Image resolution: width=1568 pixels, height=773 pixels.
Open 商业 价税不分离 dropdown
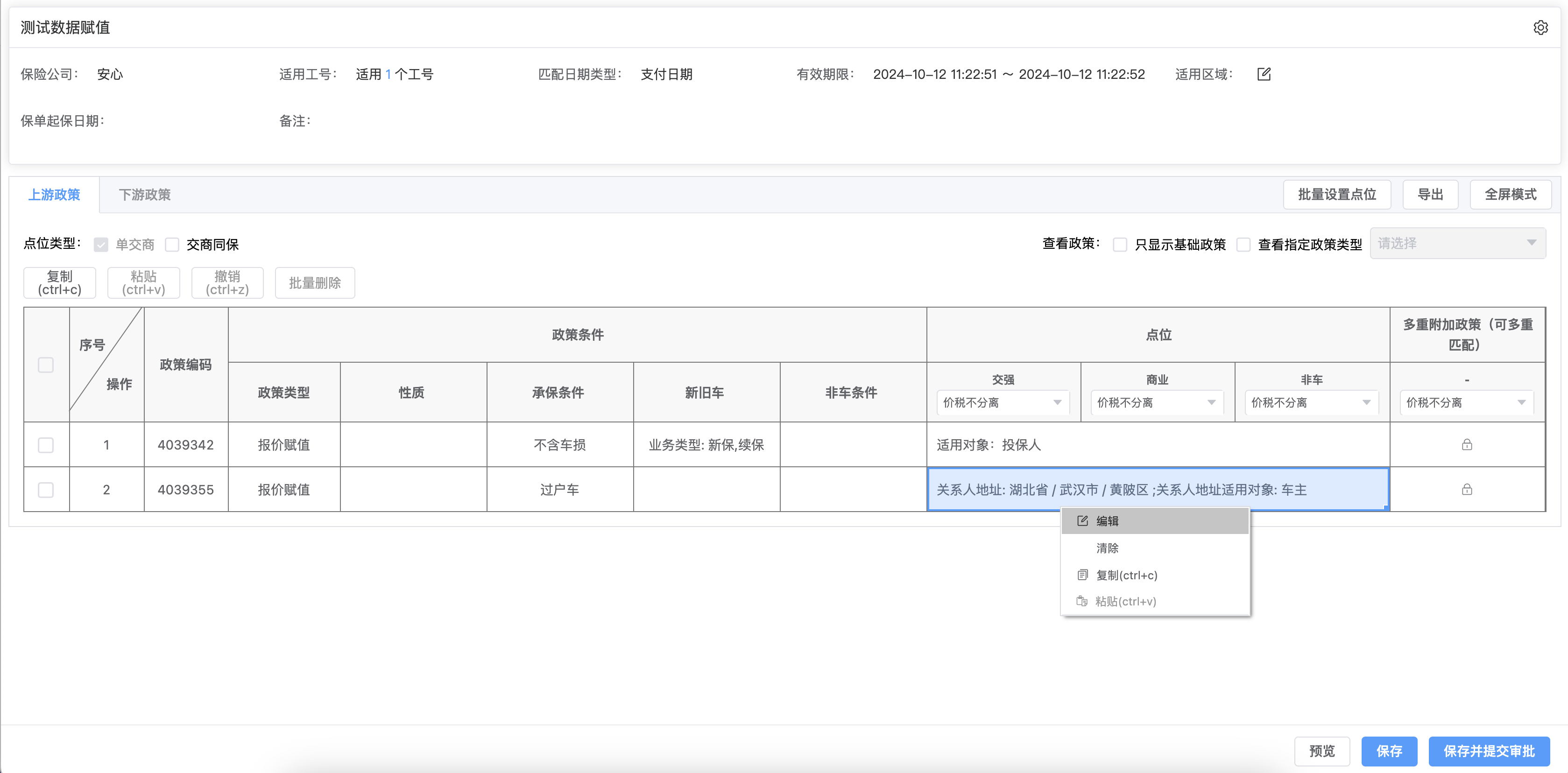(1157, 402)
